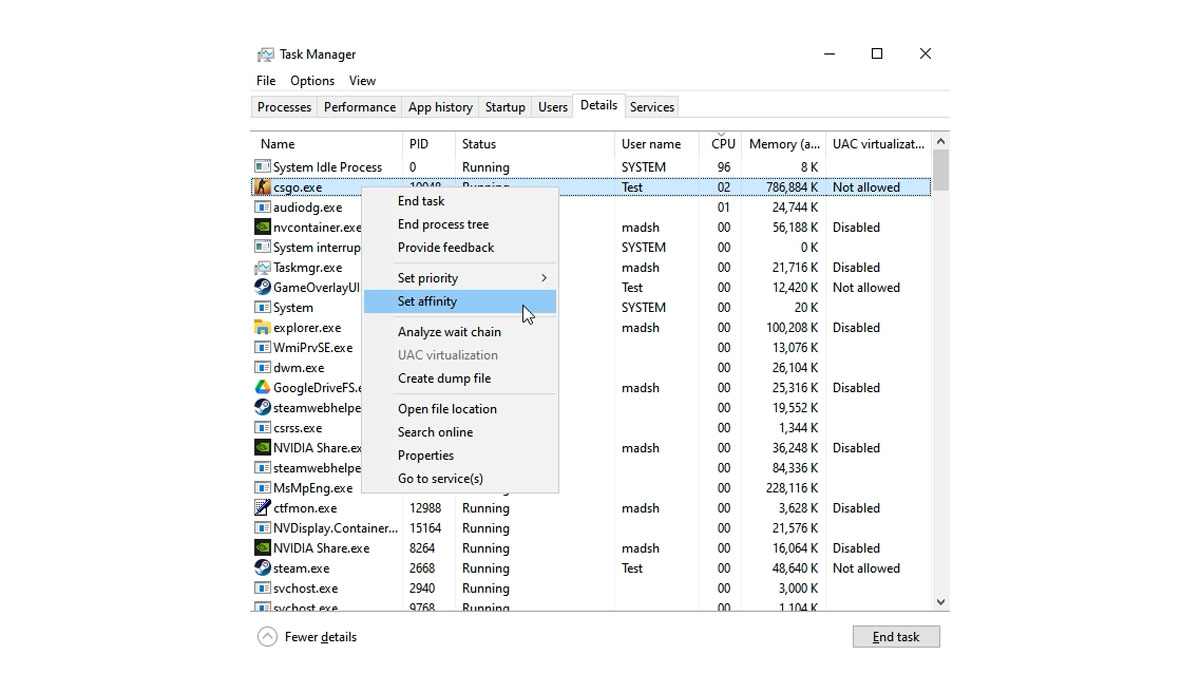Select Open file location menu item

point(447,409)
